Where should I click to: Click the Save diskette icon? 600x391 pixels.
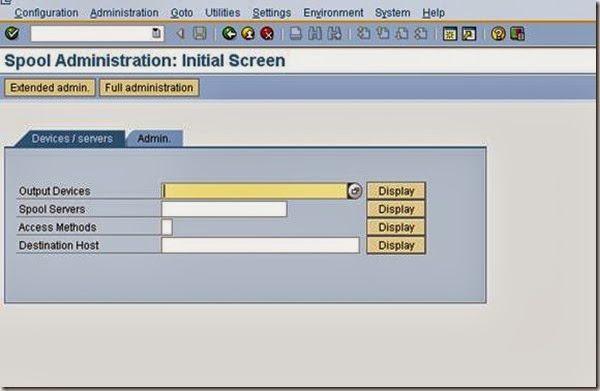coord(199,34)
